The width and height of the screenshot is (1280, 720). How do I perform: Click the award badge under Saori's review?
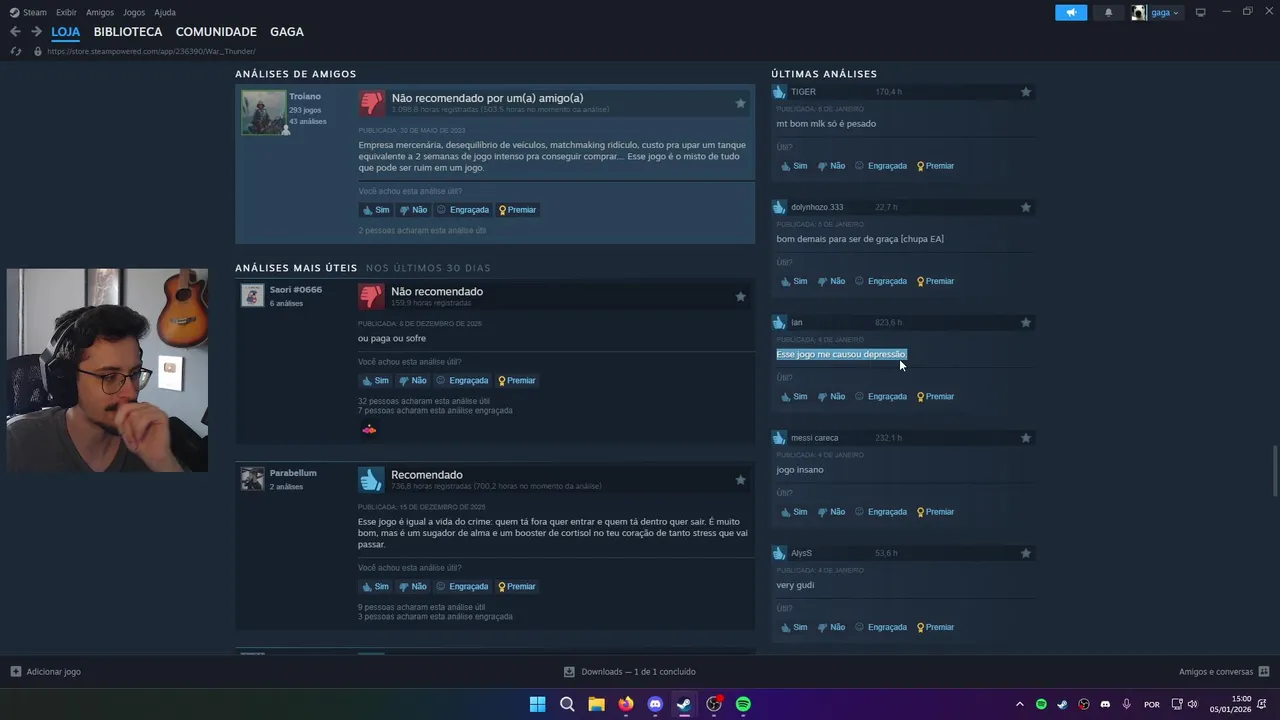coord(369,429)
